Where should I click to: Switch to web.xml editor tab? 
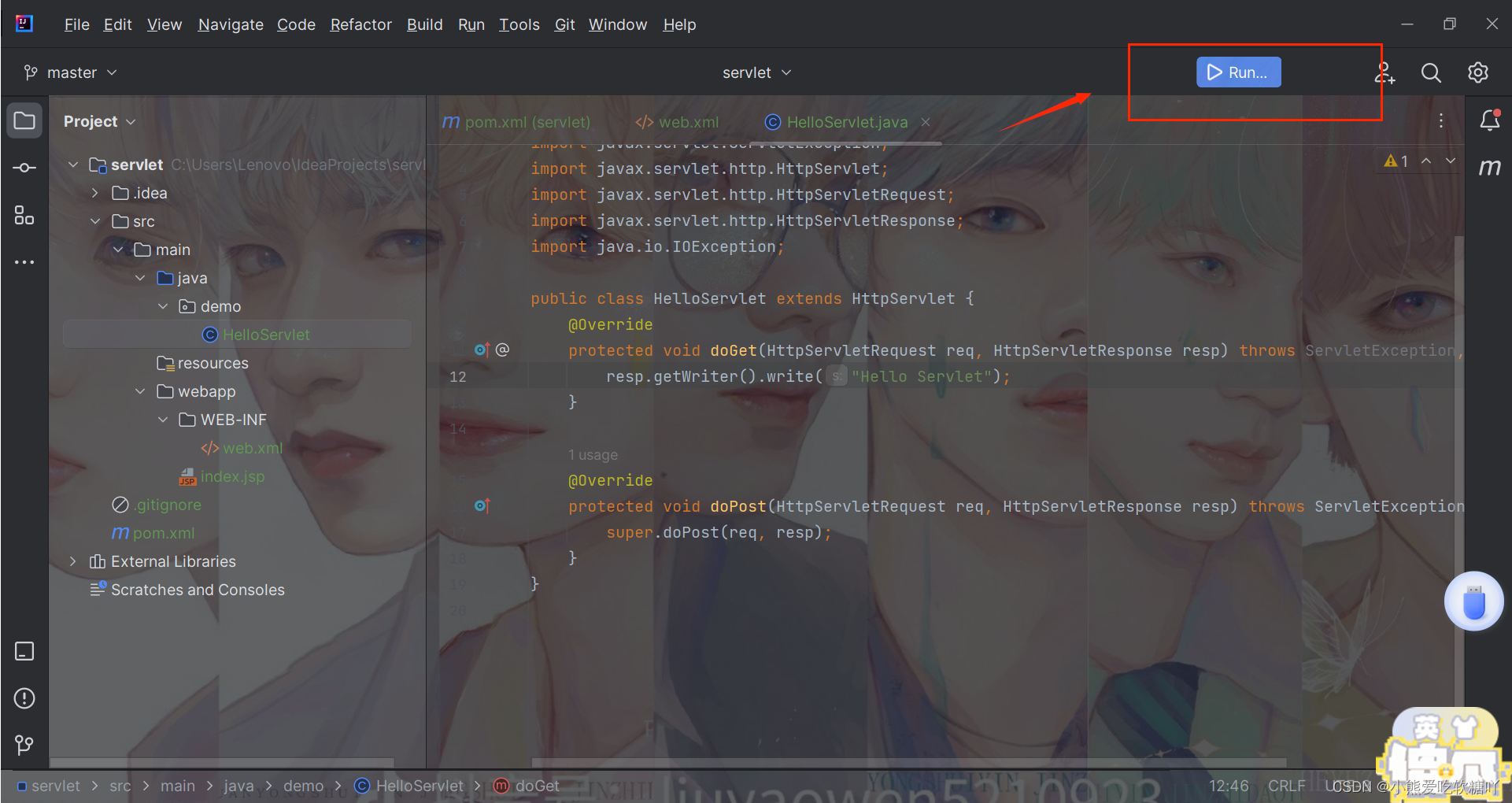677,122
